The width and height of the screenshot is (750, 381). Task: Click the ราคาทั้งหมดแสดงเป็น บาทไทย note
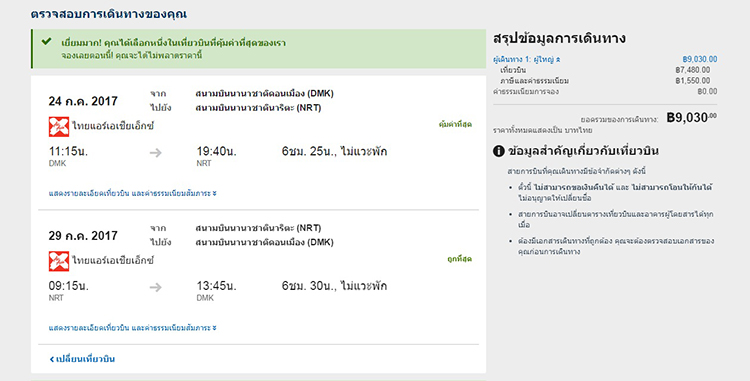542,130
